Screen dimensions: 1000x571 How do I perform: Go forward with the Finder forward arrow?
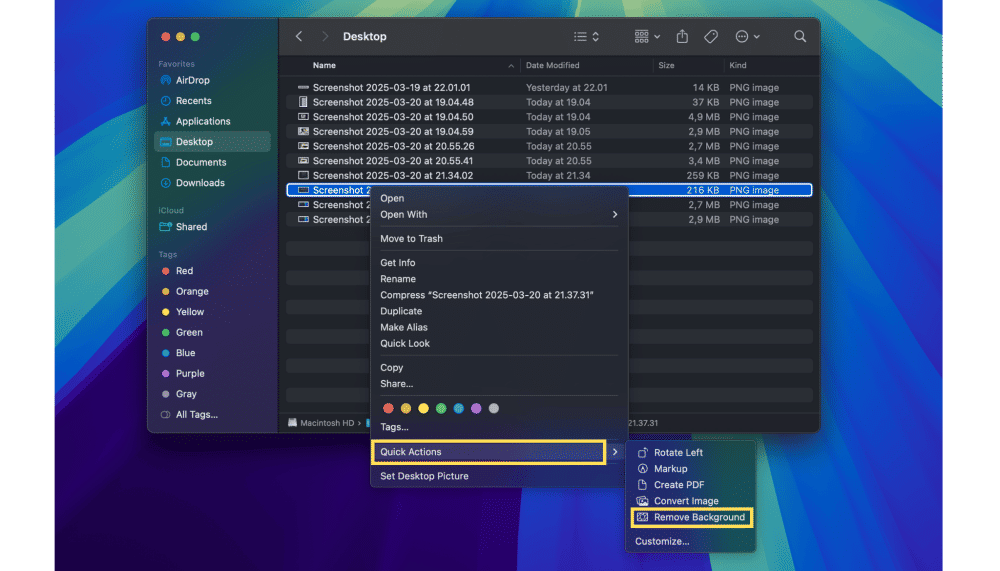point(325,36)
